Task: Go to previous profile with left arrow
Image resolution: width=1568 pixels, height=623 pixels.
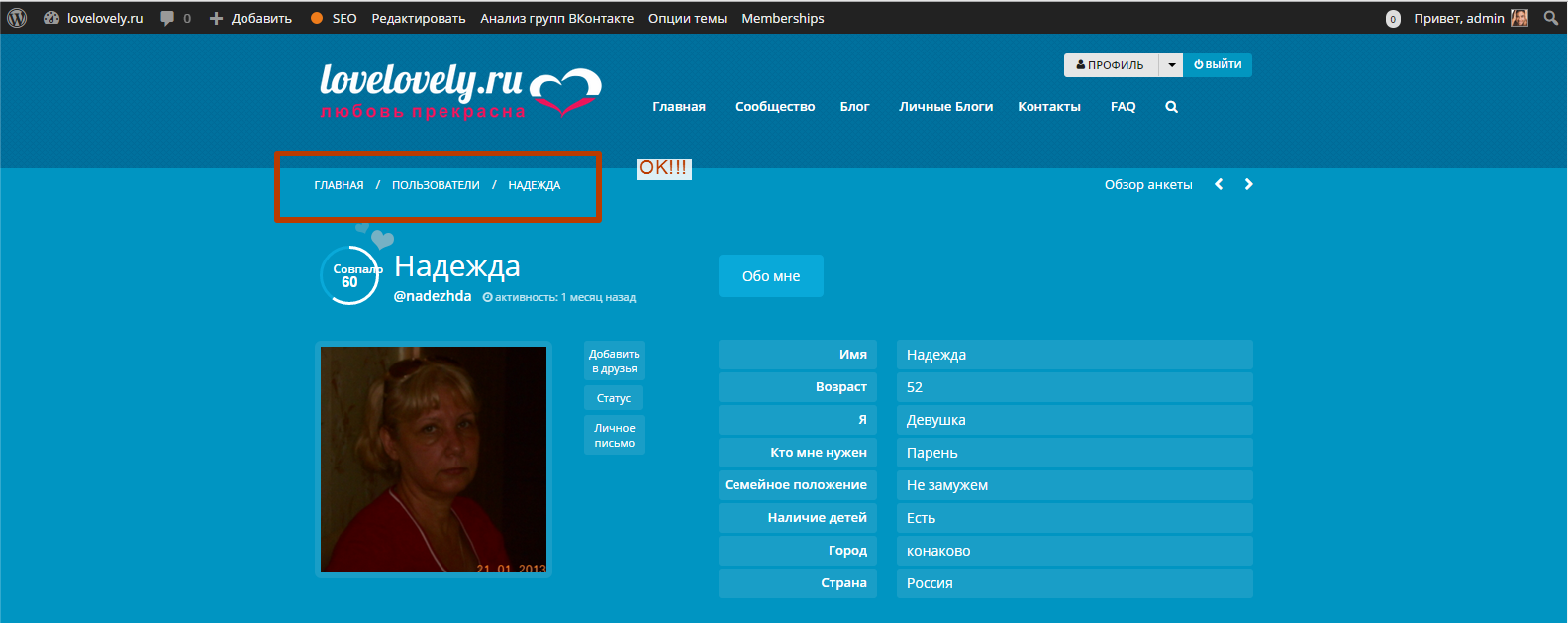Action: 1219,184
